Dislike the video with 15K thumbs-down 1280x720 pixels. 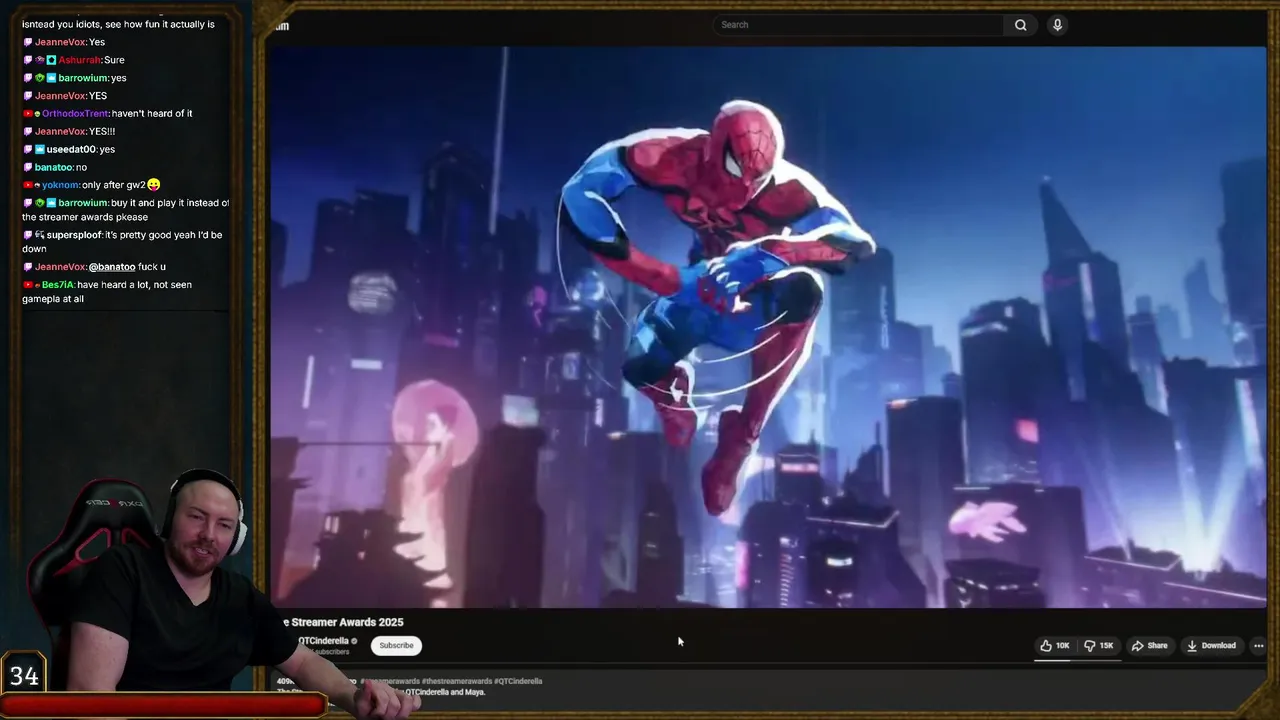click(x=1099, y=646)
